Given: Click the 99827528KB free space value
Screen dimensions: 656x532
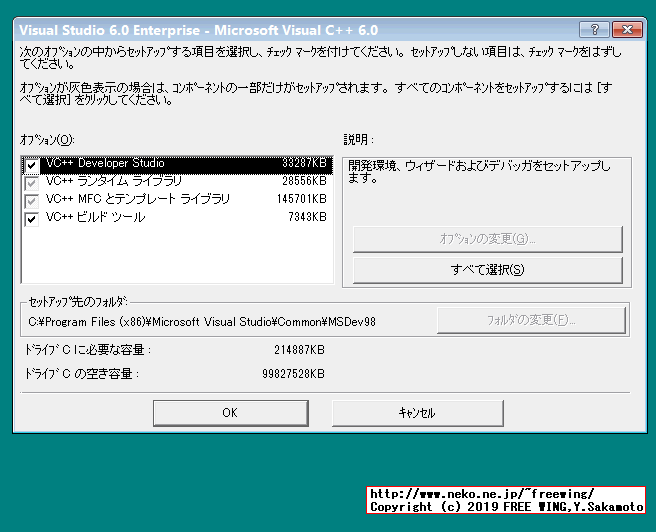Looking at the screenshot, I should click(x=293, y=374).
